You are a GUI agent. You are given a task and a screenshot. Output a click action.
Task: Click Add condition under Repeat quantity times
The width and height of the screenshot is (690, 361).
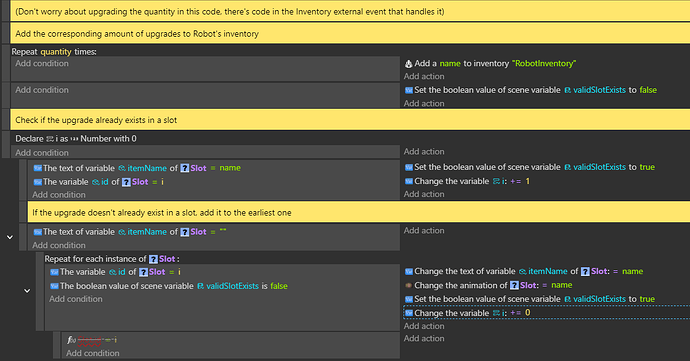42,63
